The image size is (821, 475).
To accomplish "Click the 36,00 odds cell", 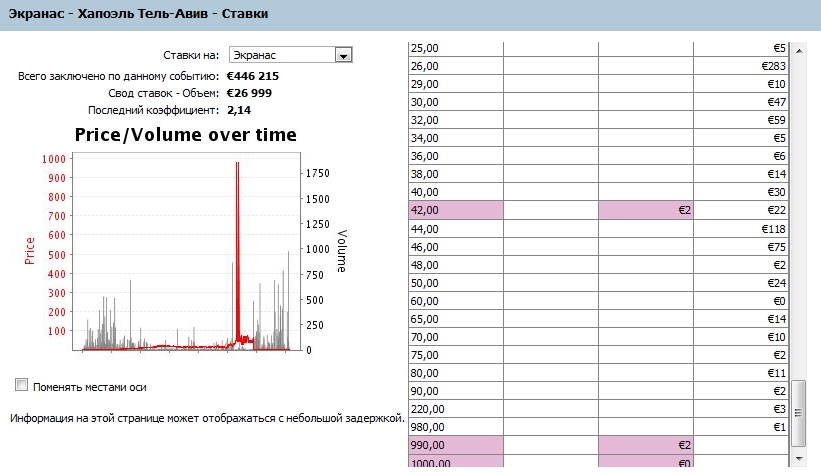I will pyautogui.click(x=456, y=156).
